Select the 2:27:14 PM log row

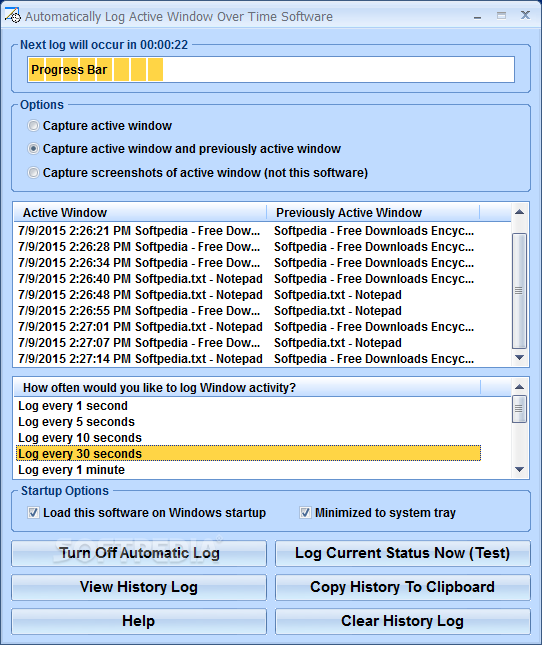pyautogui.click(x=247, y=359)
